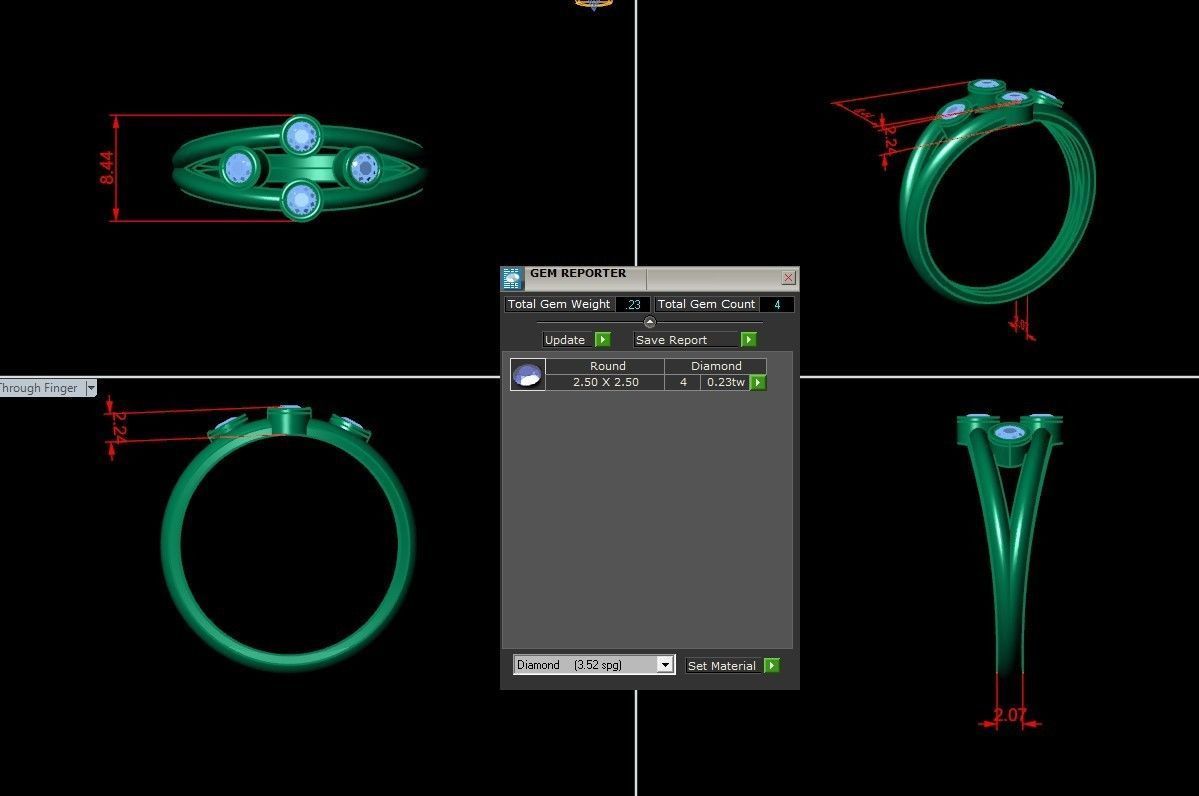Expand the 0.23tw gem row arrow
This screenshot has height=796, width=1199.
758,382
